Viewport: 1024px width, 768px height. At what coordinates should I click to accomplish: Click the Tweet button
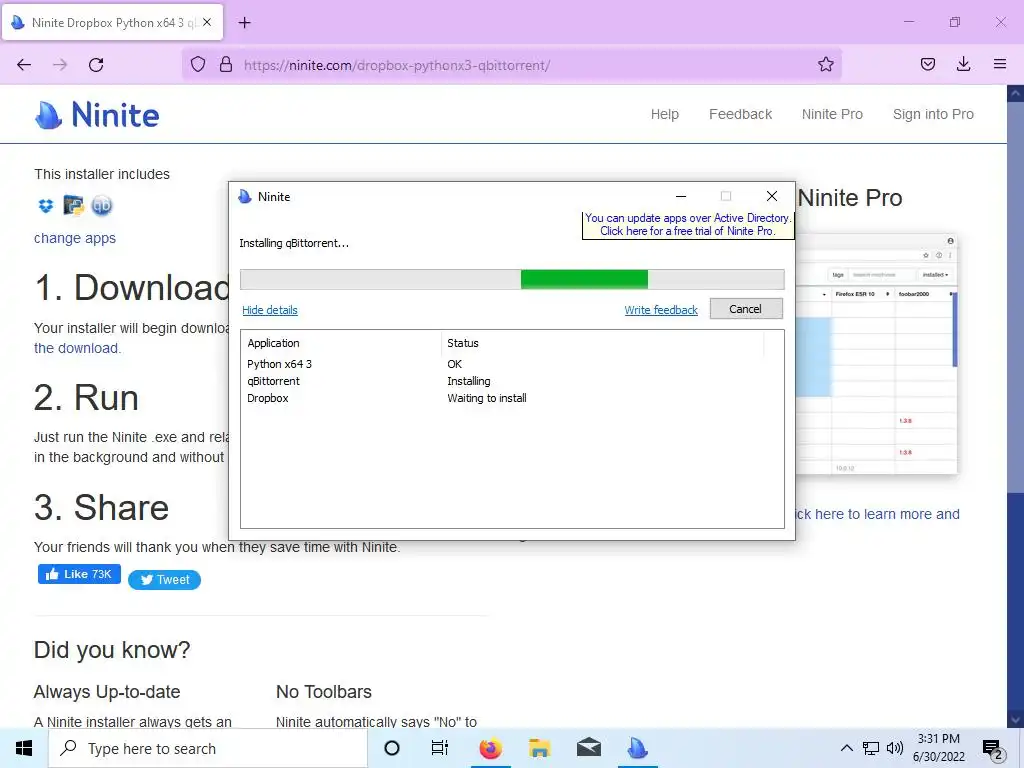click(165, 580)
